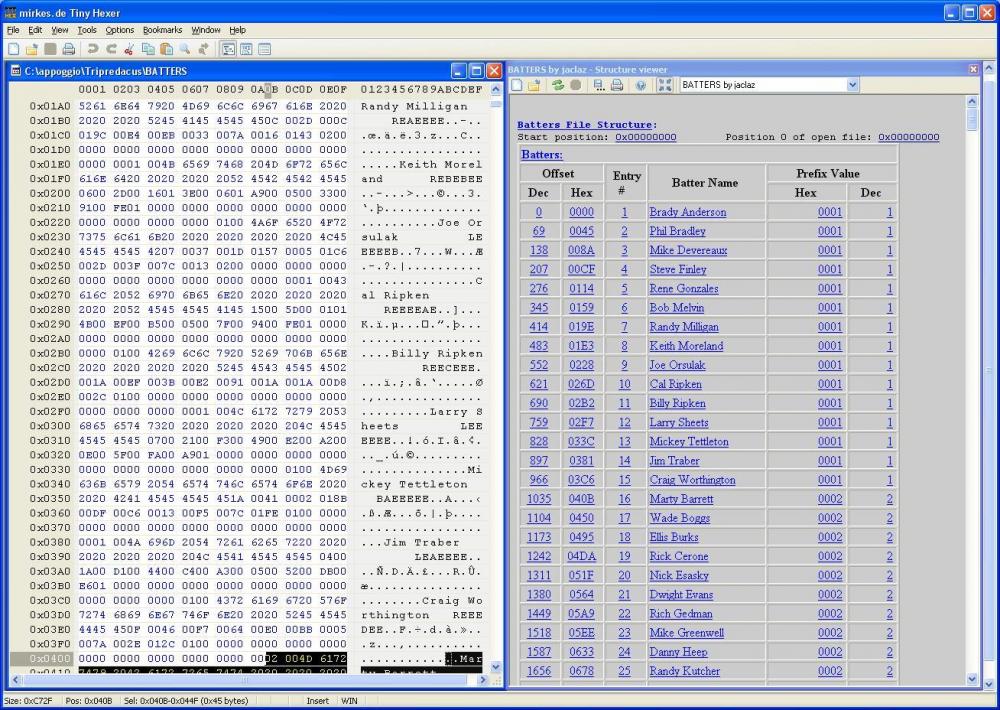Screen dimensions: 1000x710
Task: Toggle the first view-mode button in main toolbar
Action: [x=228, y=48]
